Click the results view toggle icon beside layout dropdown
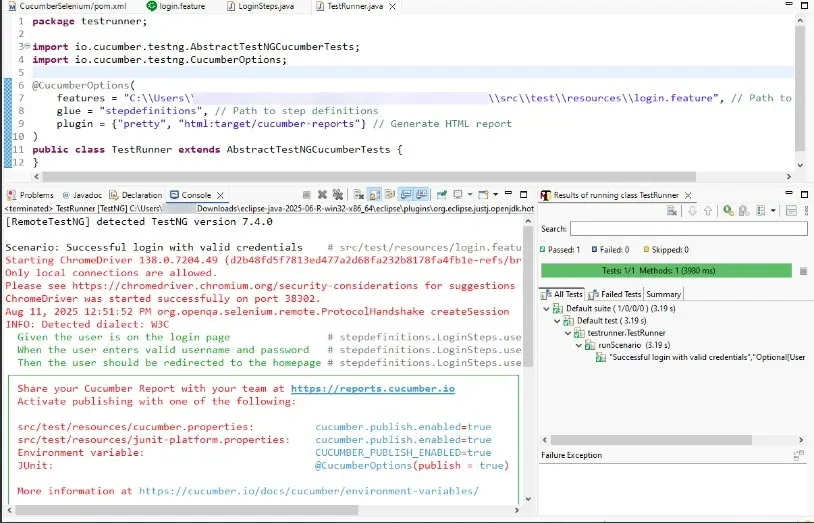This screenshot has width=814, height=523. 791,211
